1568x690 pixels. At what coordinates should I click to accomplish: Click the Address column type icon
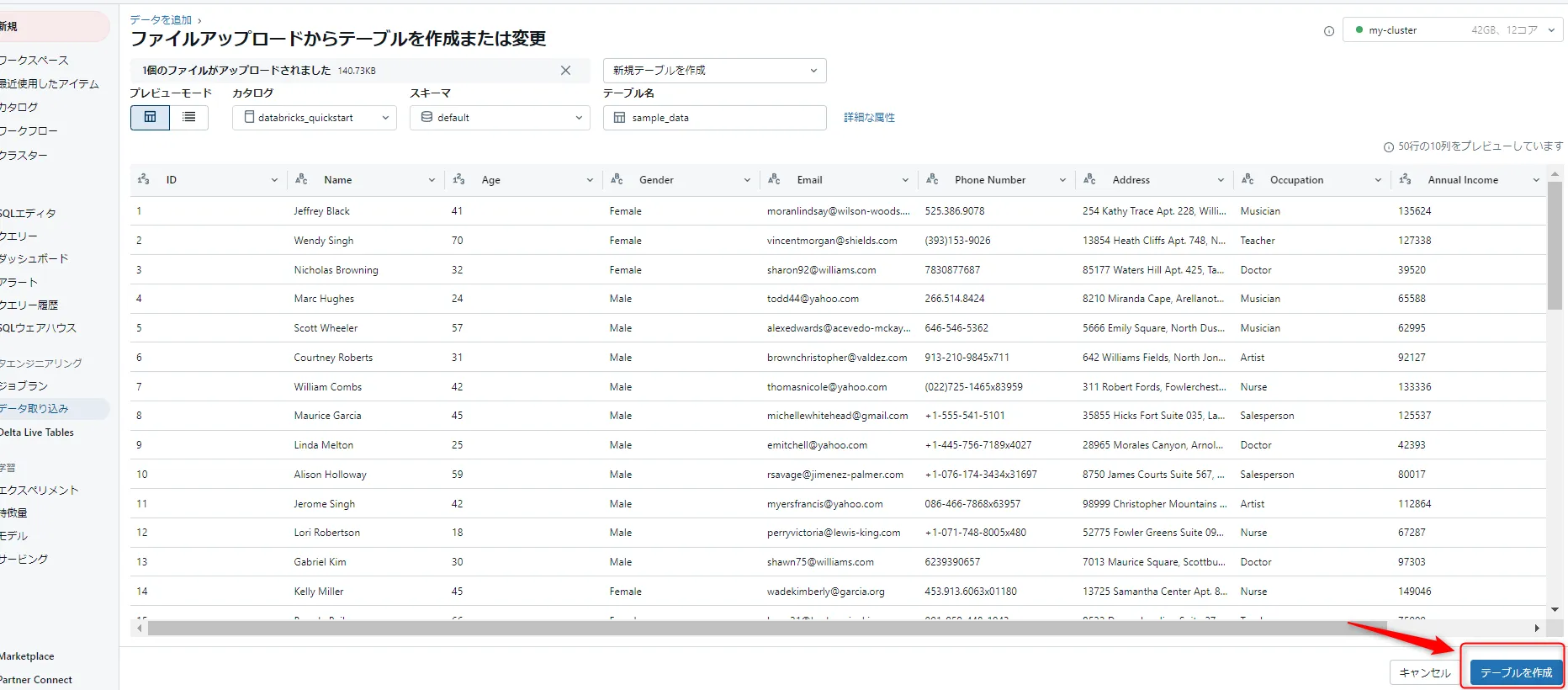point(1090,179)
